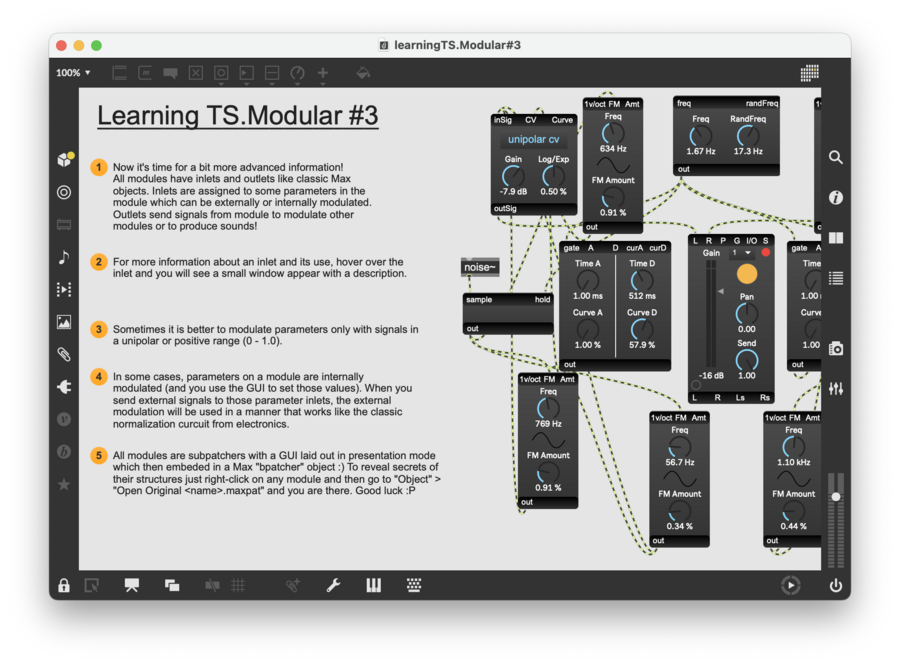
Task: Click the FM Amount knob showing 0.34 %
Action: coord(679,511)
